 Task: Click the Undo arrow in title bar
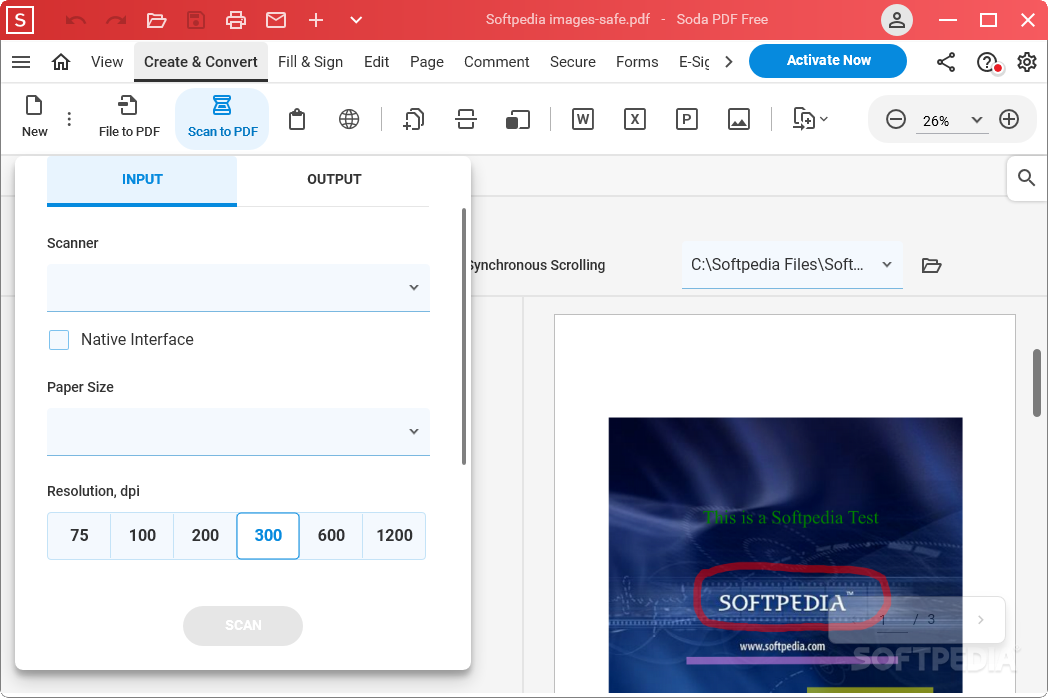coord(76,20)
